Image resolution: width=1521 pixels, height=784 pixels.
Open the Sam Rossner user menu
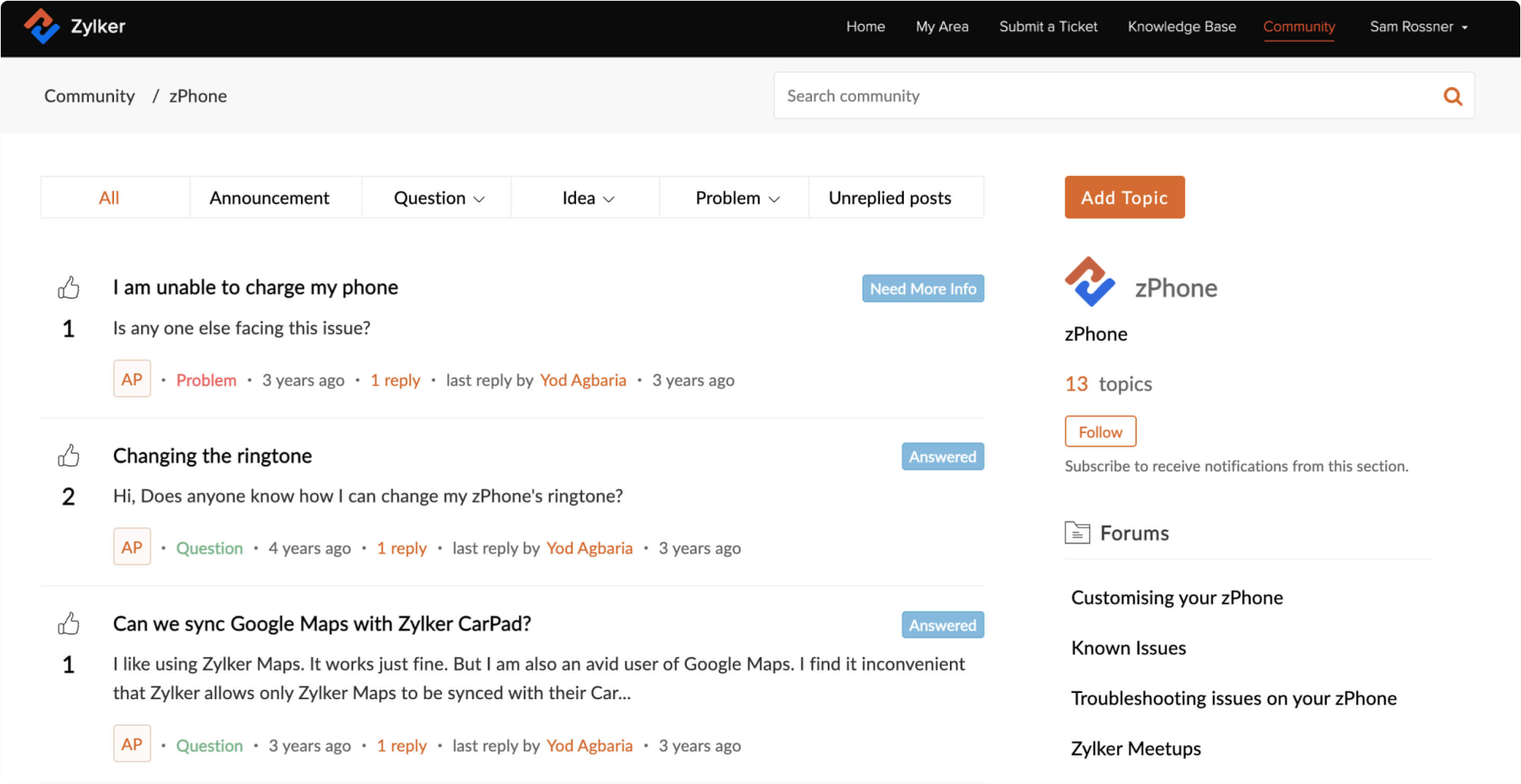click(1419, 27)
